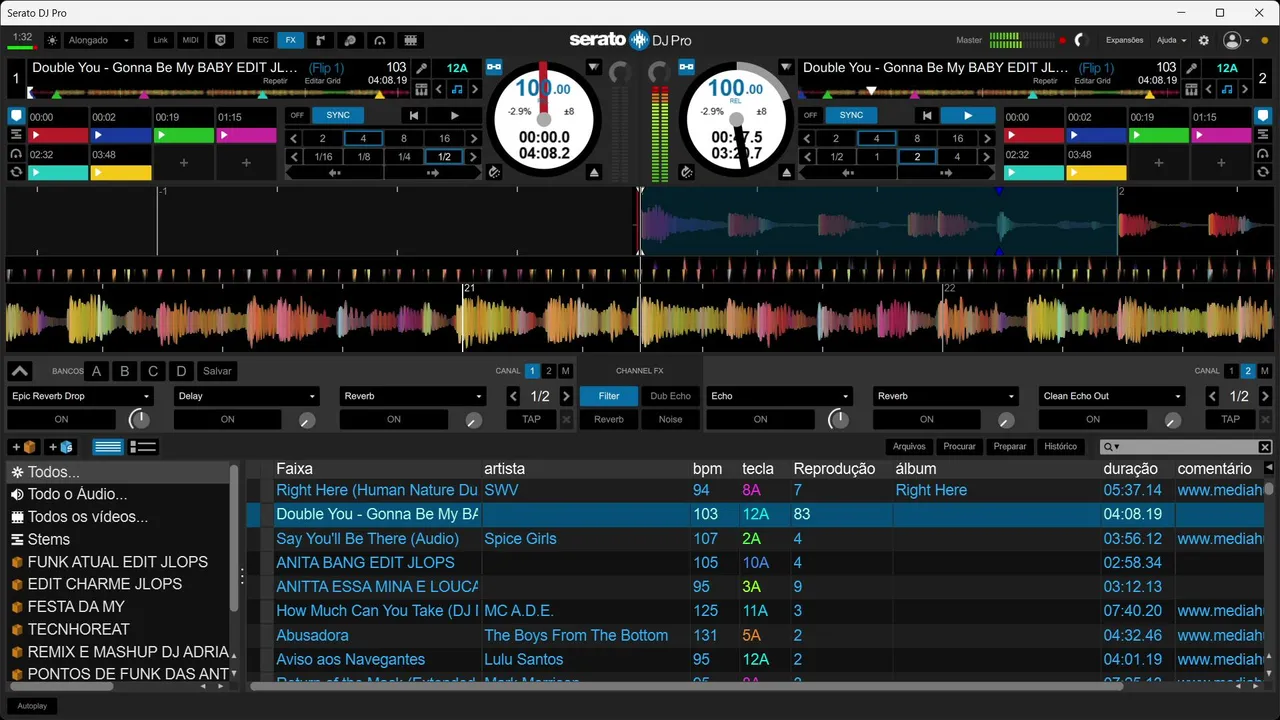The image size is (1280, 720).
Task: Tap the left FX unit TAP tempo button
Action: point(531,420)
